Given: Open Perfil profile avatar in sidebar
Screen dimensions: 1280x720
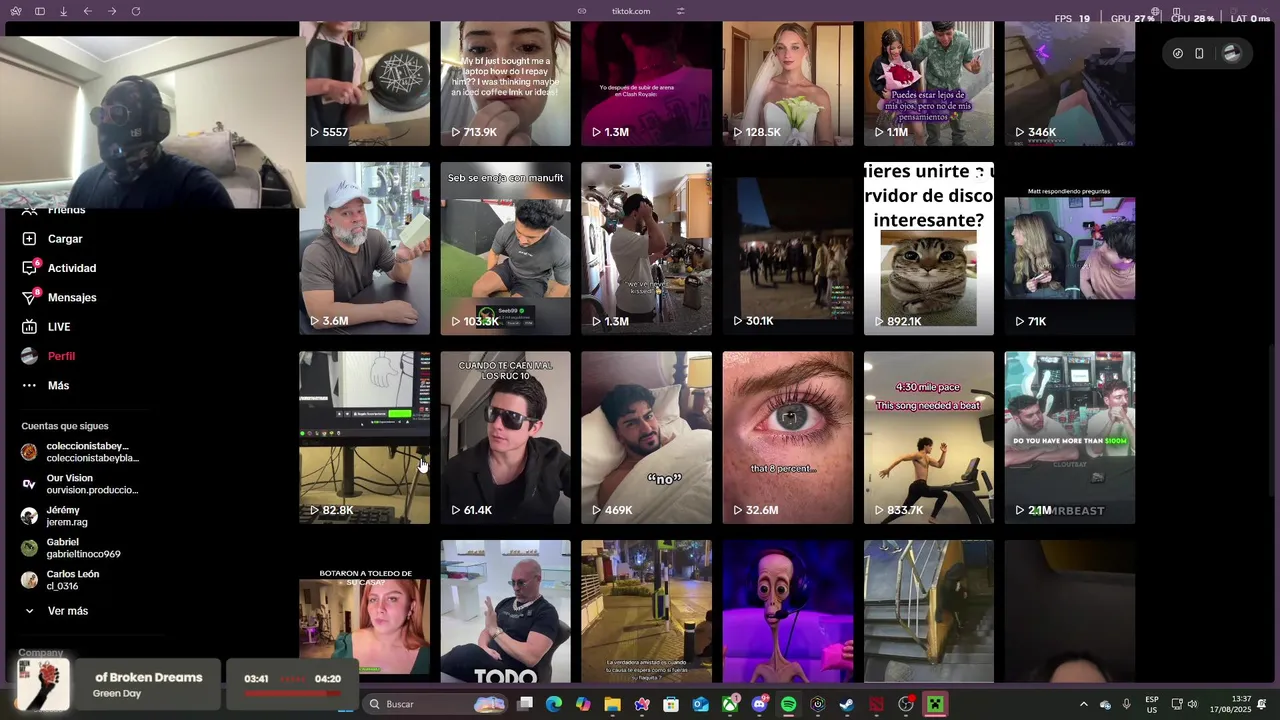Looking at the screenshot, I should (x=29, y=356).
